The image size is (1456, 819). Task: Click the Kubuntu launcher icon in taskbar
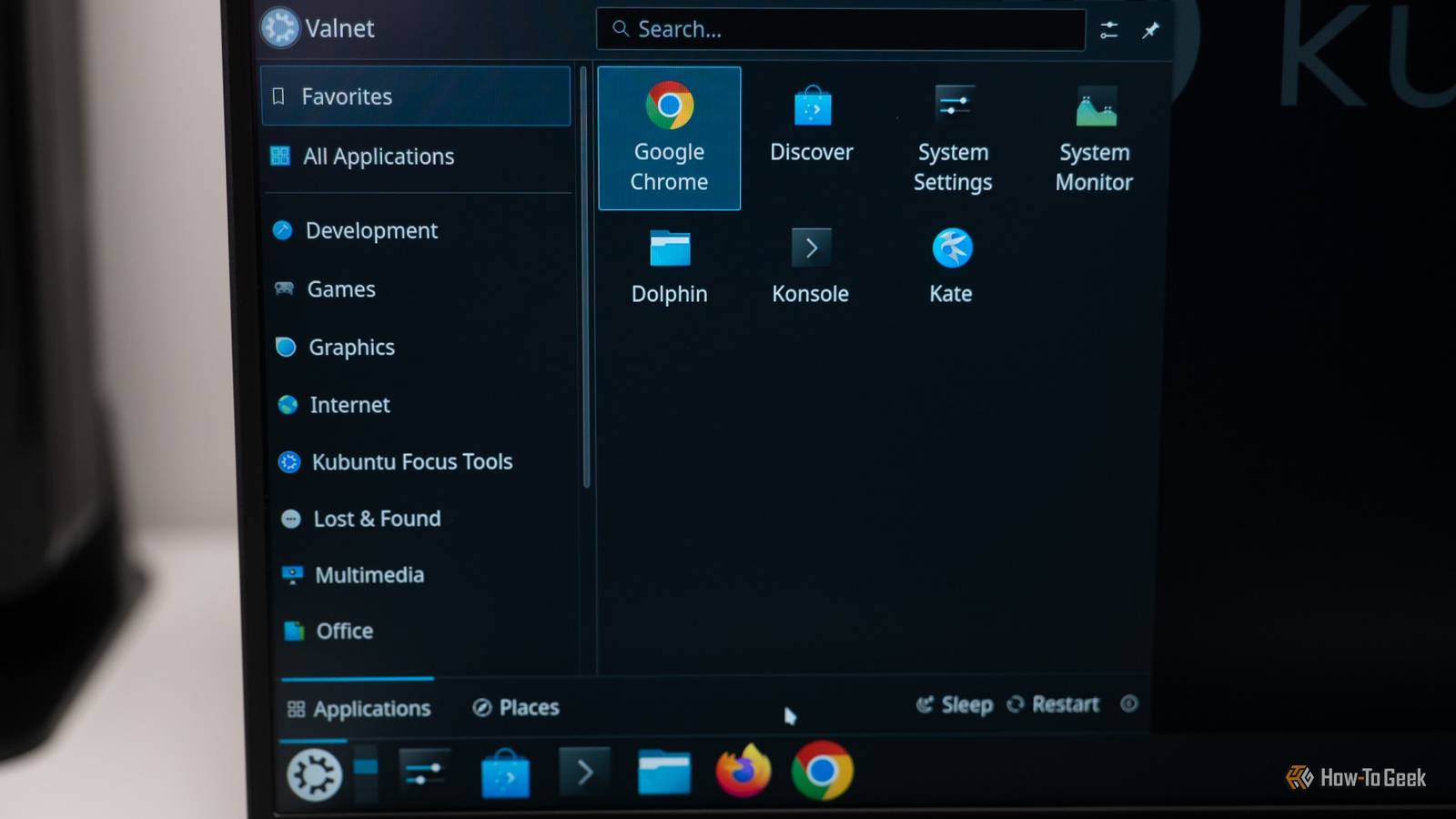click(313, 774)
